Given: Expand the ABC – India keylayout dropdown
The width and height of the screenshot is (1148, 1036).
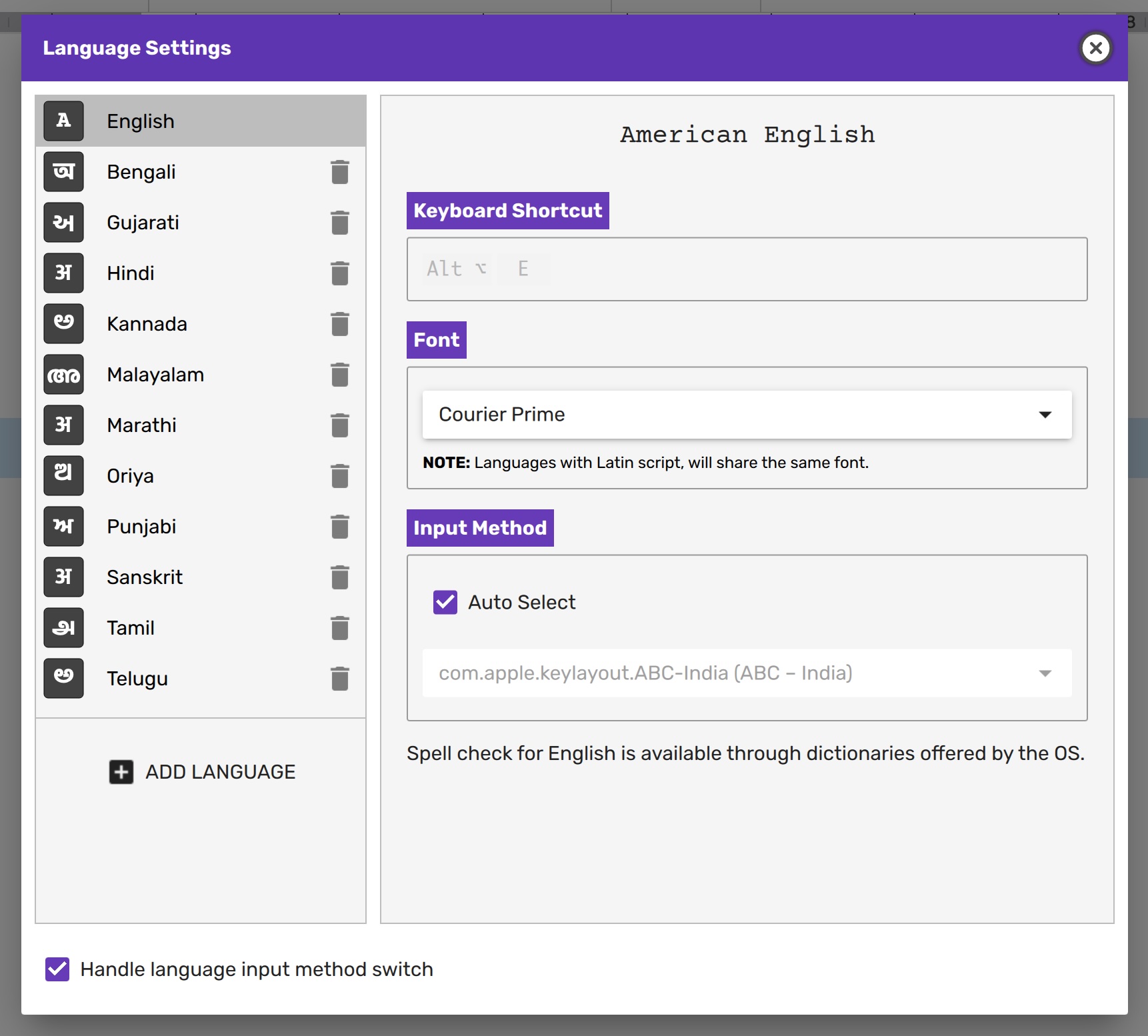Looking at the screenshot, I should pos(747,673).
